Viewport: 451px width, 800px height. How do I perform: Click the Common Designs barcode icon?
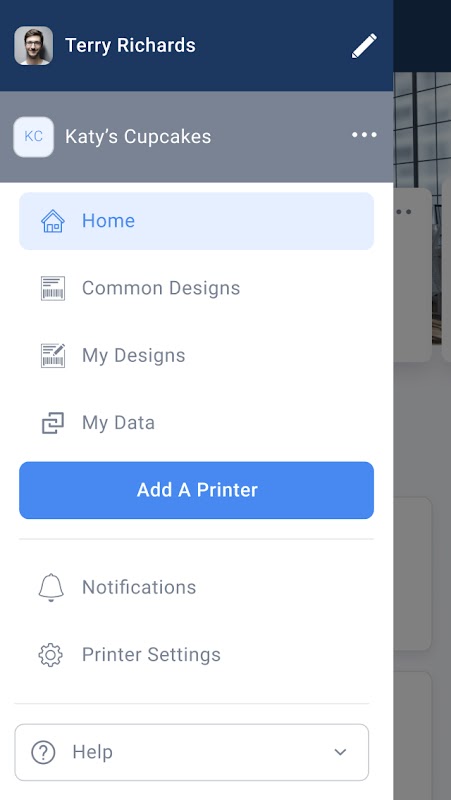(53, 288)
